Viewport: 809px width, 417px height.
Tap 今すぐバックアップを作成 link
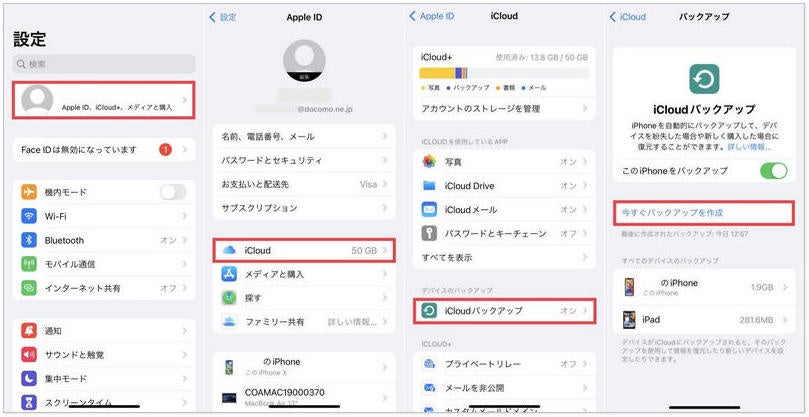pos(672,213)
